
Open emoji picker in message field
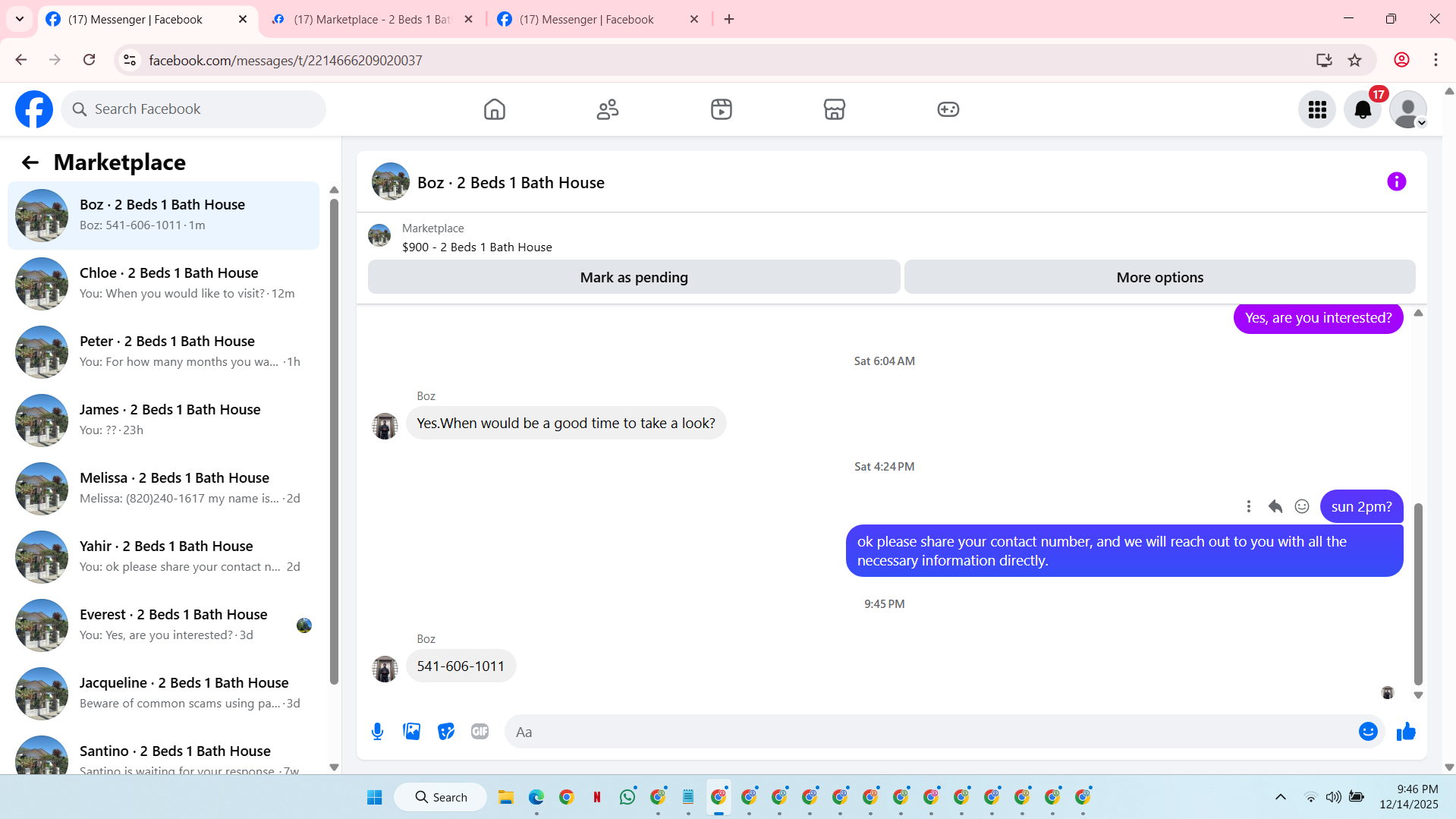[x=1368, y=731]
